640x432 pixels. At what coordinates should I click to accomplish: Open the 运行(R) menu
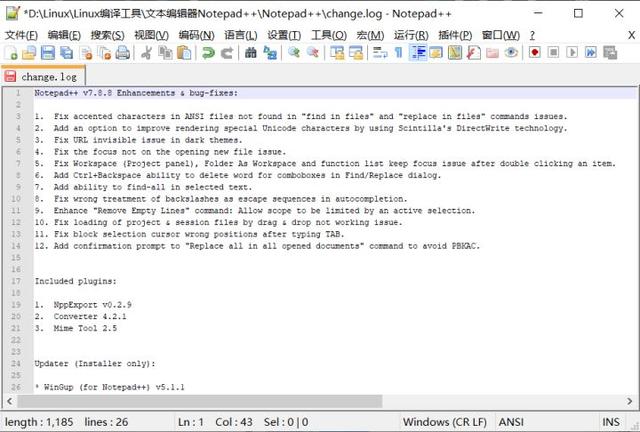(411, 36)
